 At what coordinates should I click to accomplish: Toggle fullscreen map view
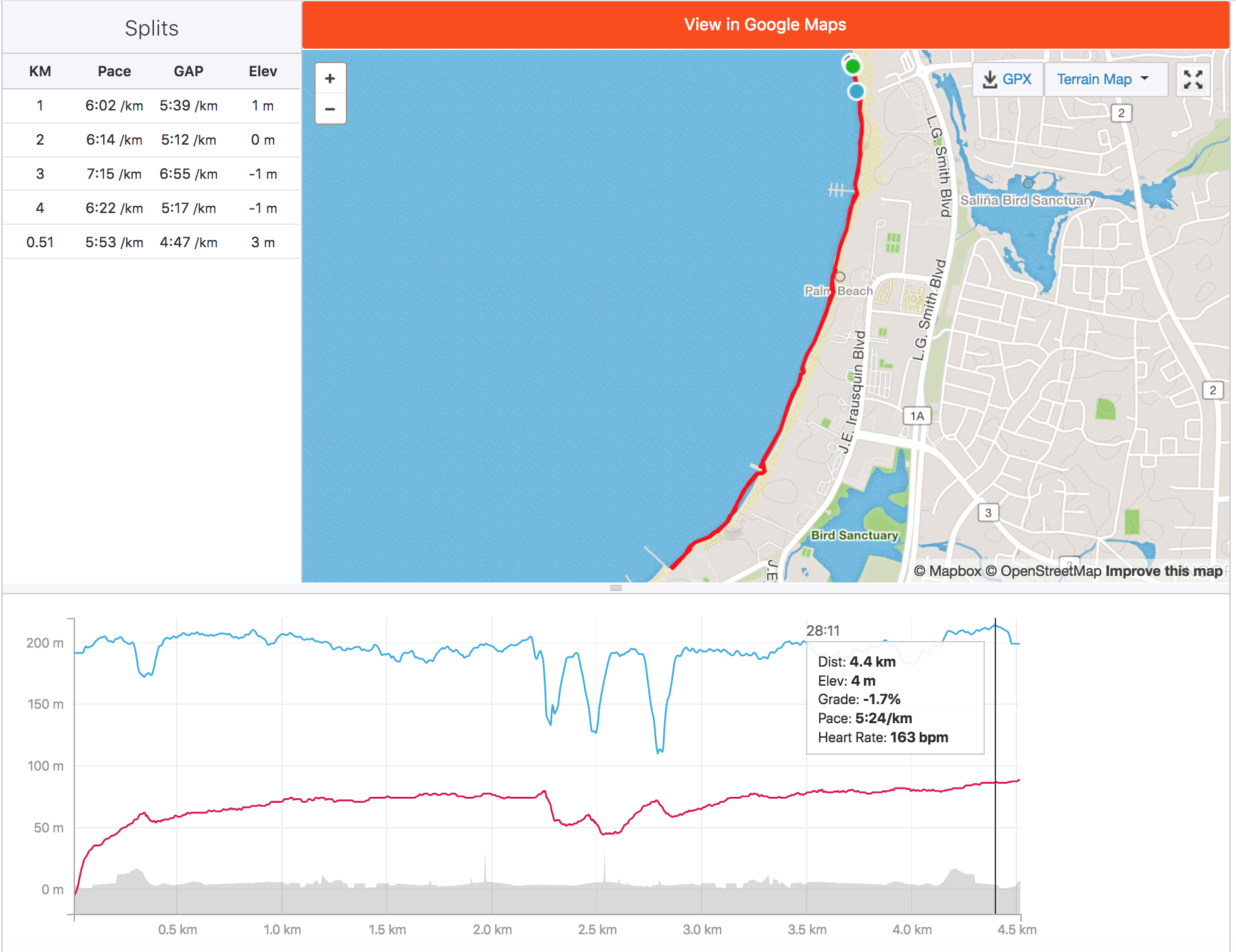click(1193, 80)
